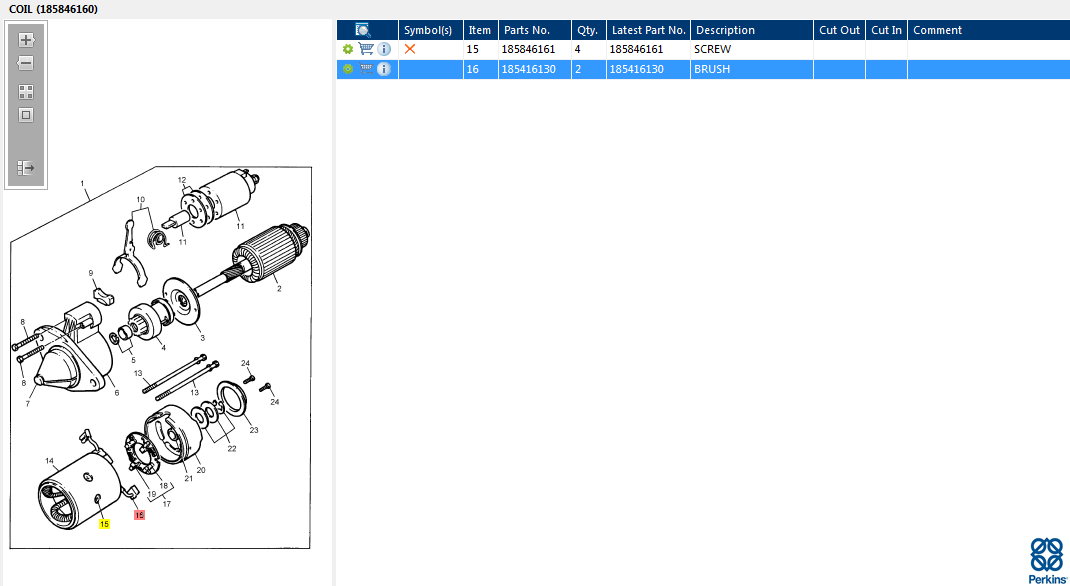Click callout 2 near the armature

[279, 289]
